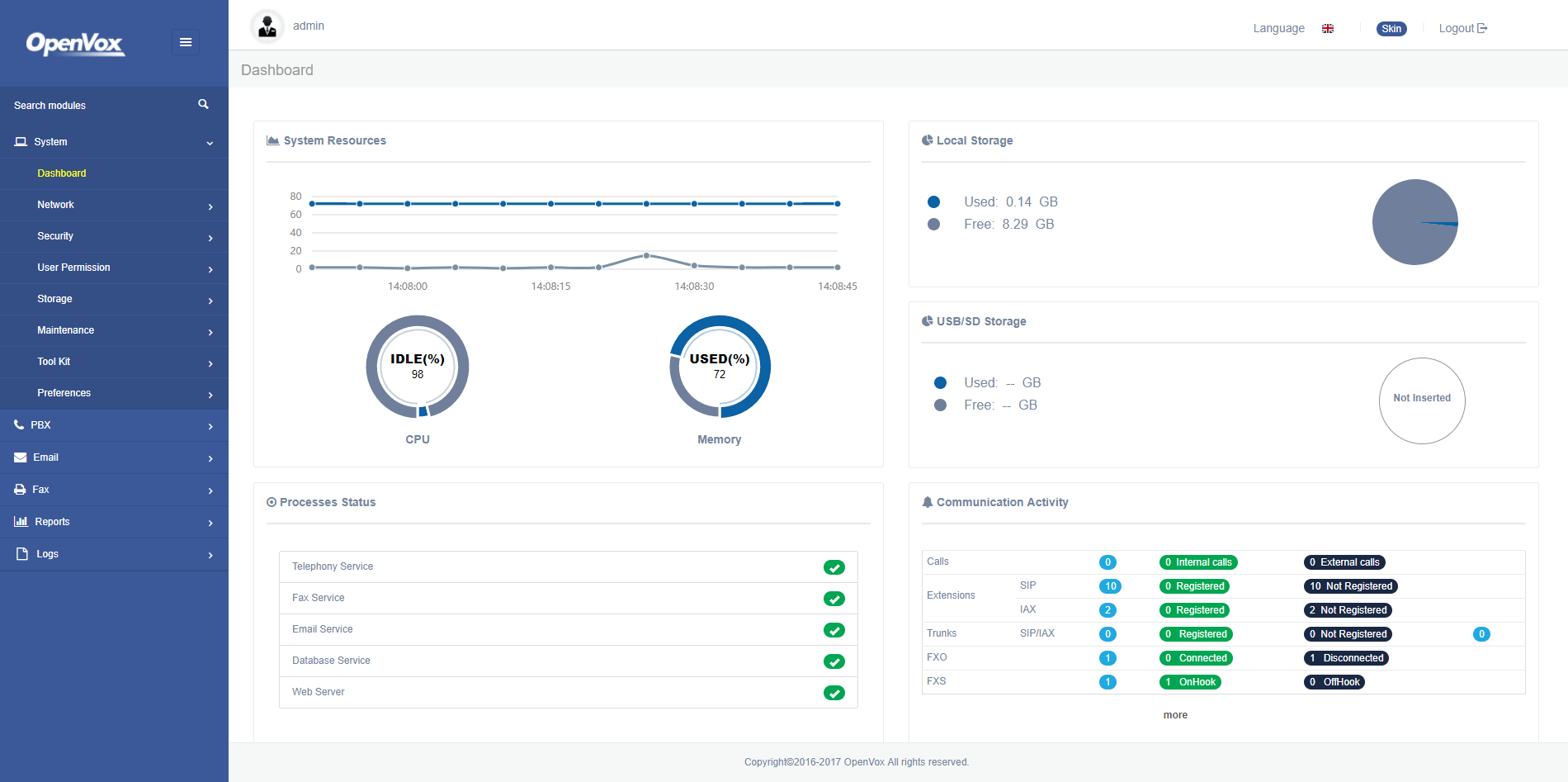Click Database Service green check status
This screenshot has width=1568, height=782.
point(834,661)
